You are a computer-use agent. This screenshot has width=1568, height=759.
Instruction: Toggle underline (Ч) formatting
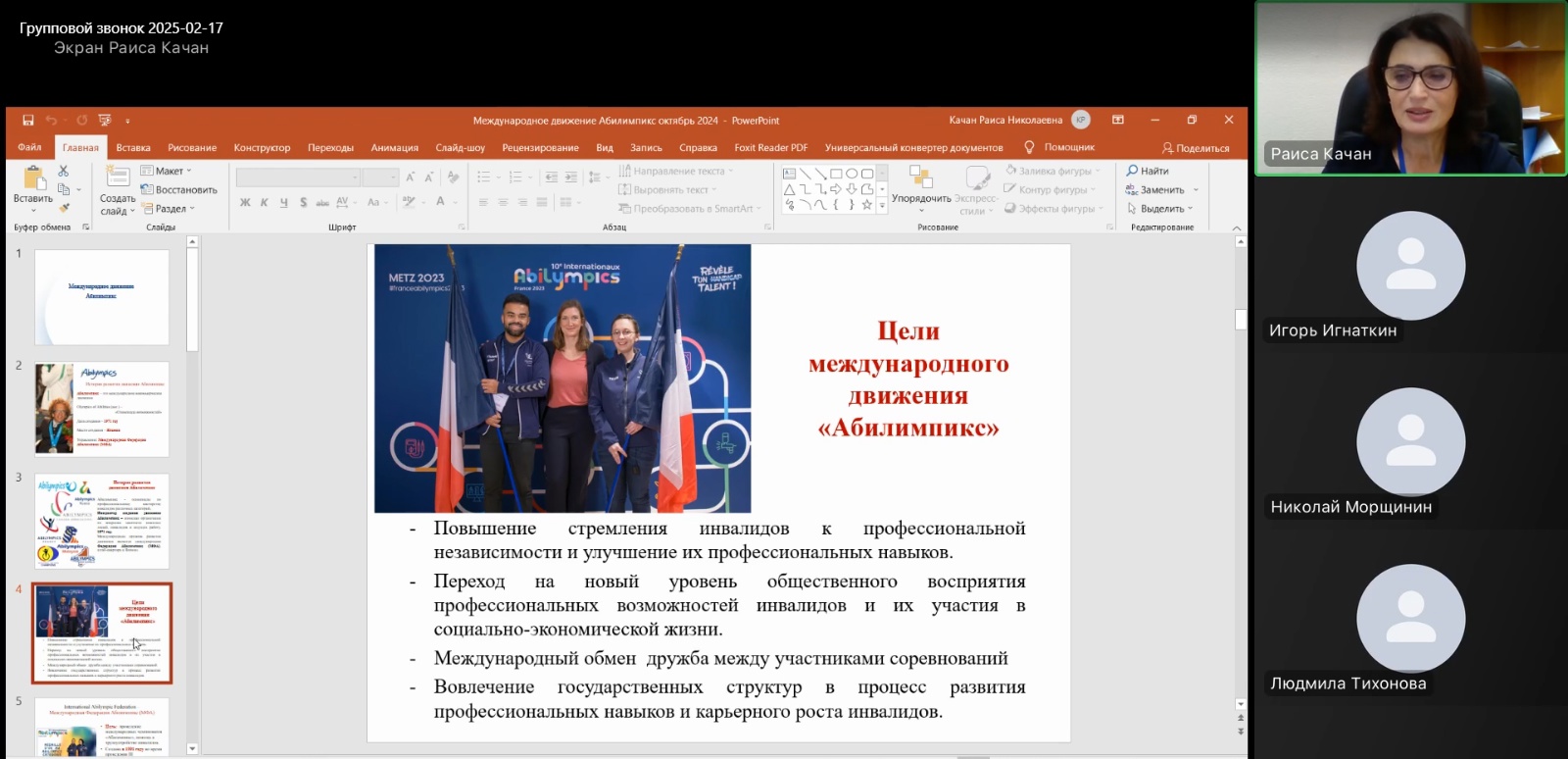[284, 202]
